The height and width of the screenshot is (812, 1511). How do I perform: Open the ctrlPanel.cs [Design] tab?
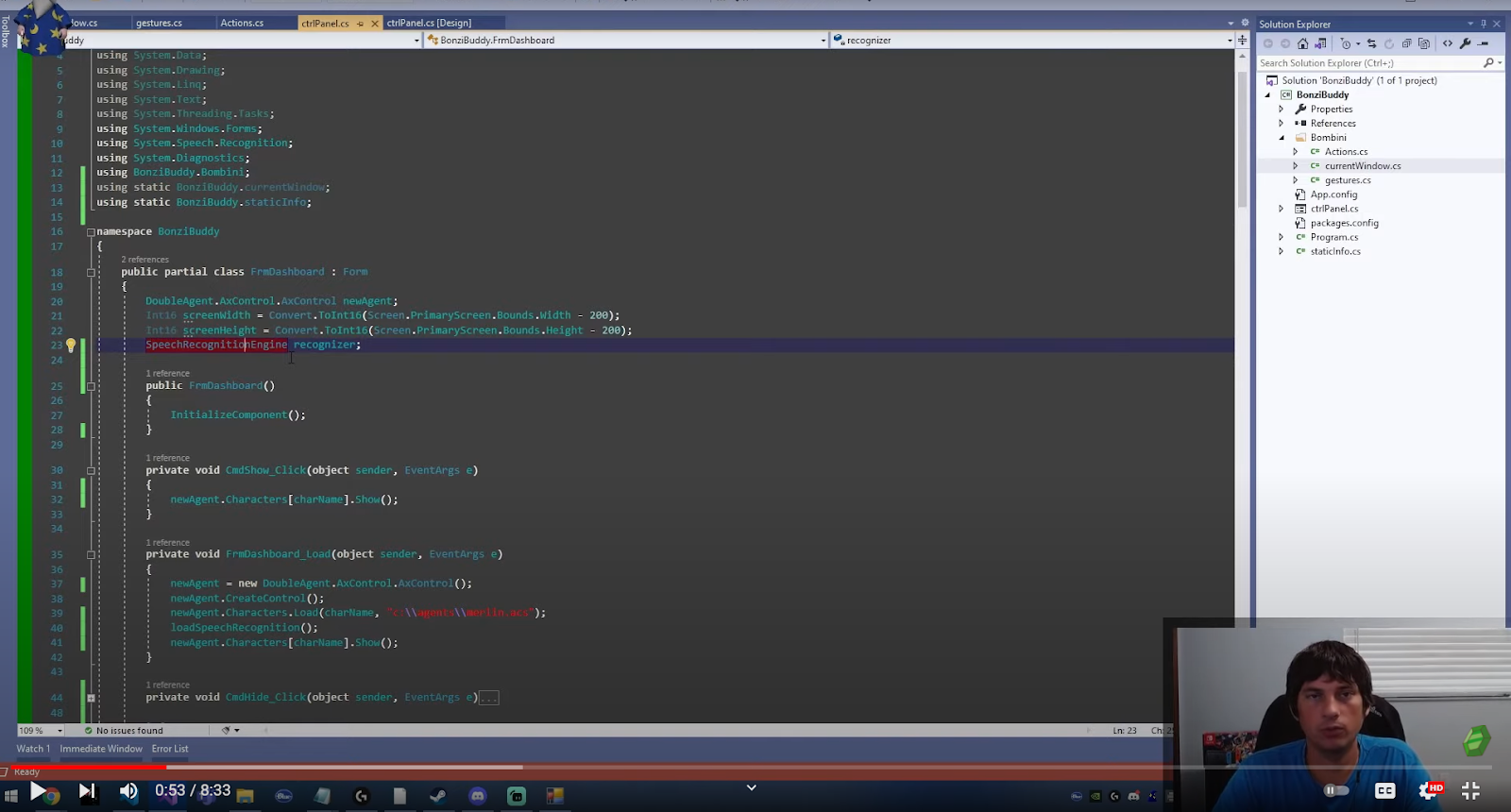[429, 23]
